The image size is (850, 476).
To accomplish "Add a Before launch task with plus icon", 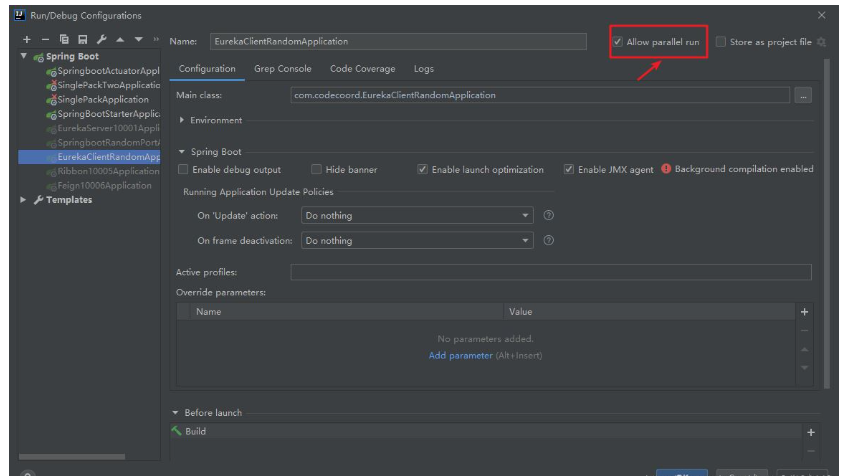I will pyautogui.click(x=810, y=432).
